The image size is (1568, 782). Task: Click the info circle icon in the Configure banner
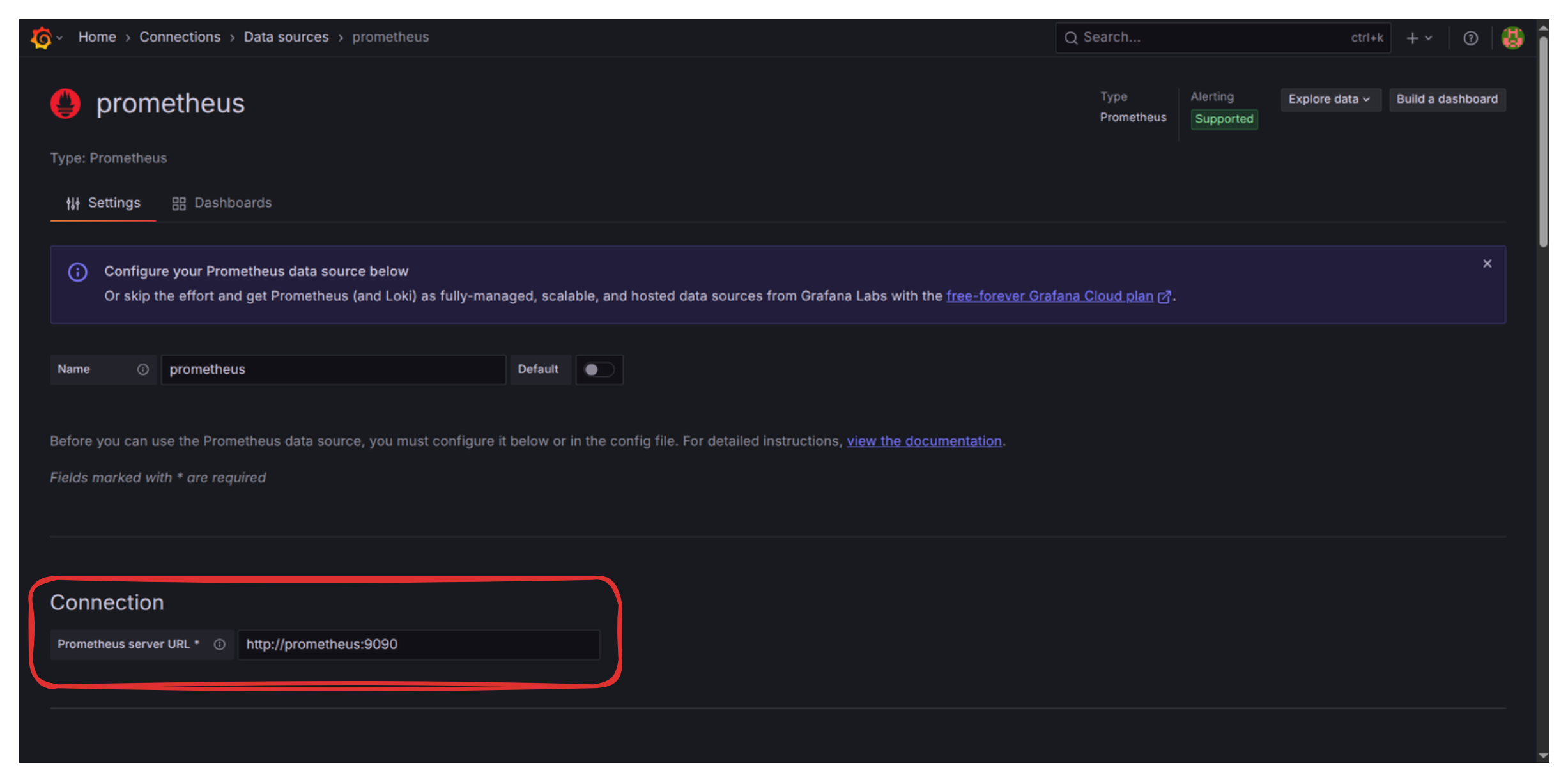tap(77, 272)
